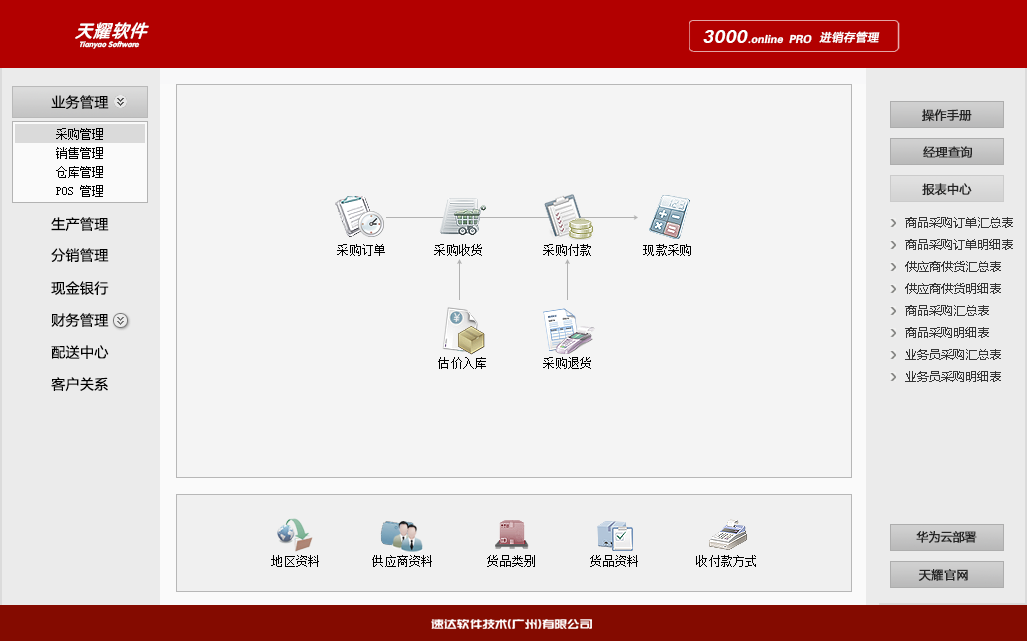
Task: Open 分销管理 module
Action: pyautogui.click(x=80, y=255)
